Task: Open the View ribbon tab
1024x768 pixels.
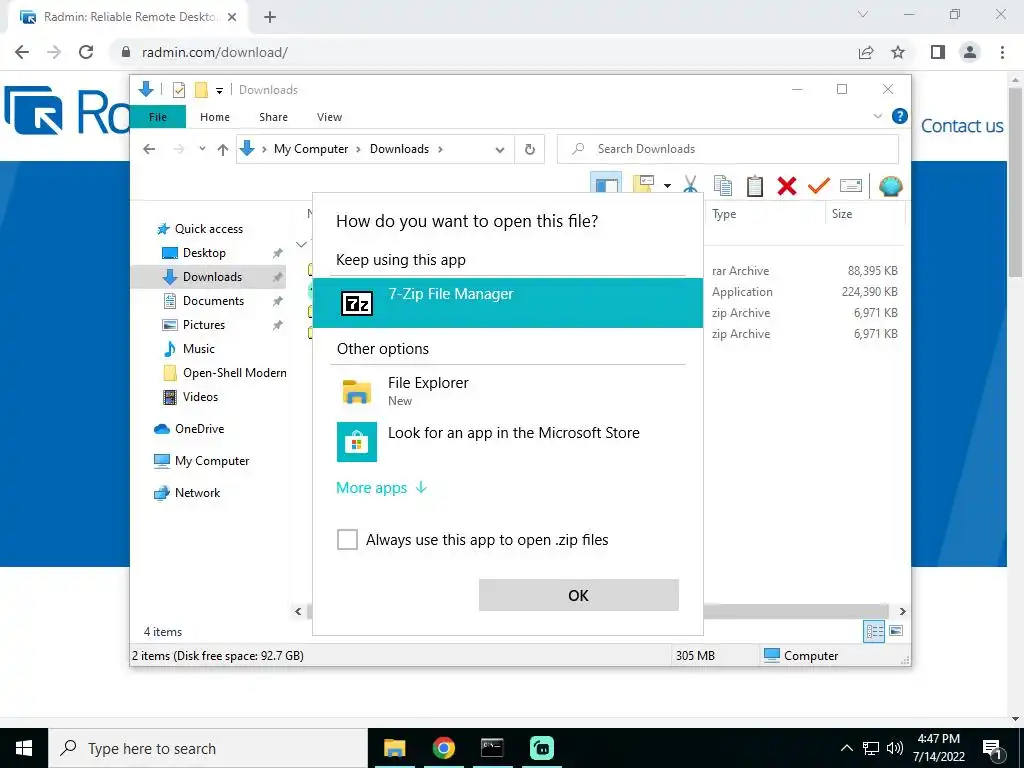Action: 329,117
